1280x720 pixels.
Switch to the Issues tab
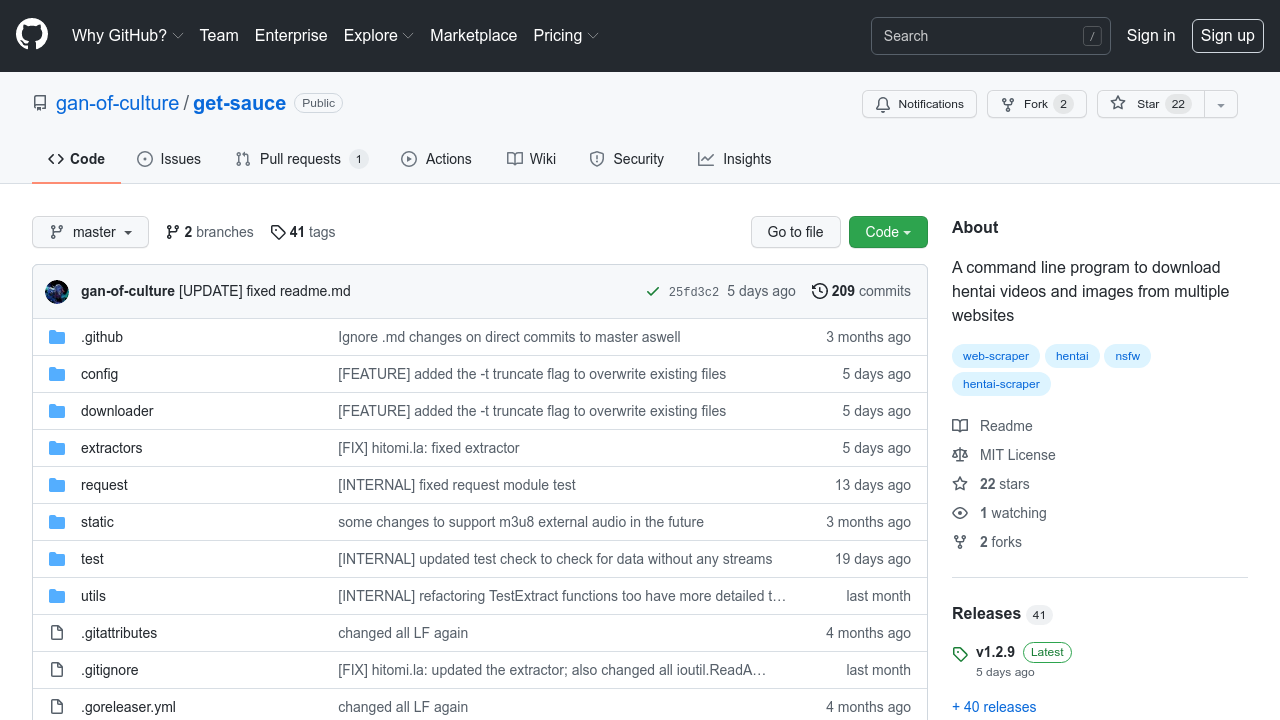point(169,159)
